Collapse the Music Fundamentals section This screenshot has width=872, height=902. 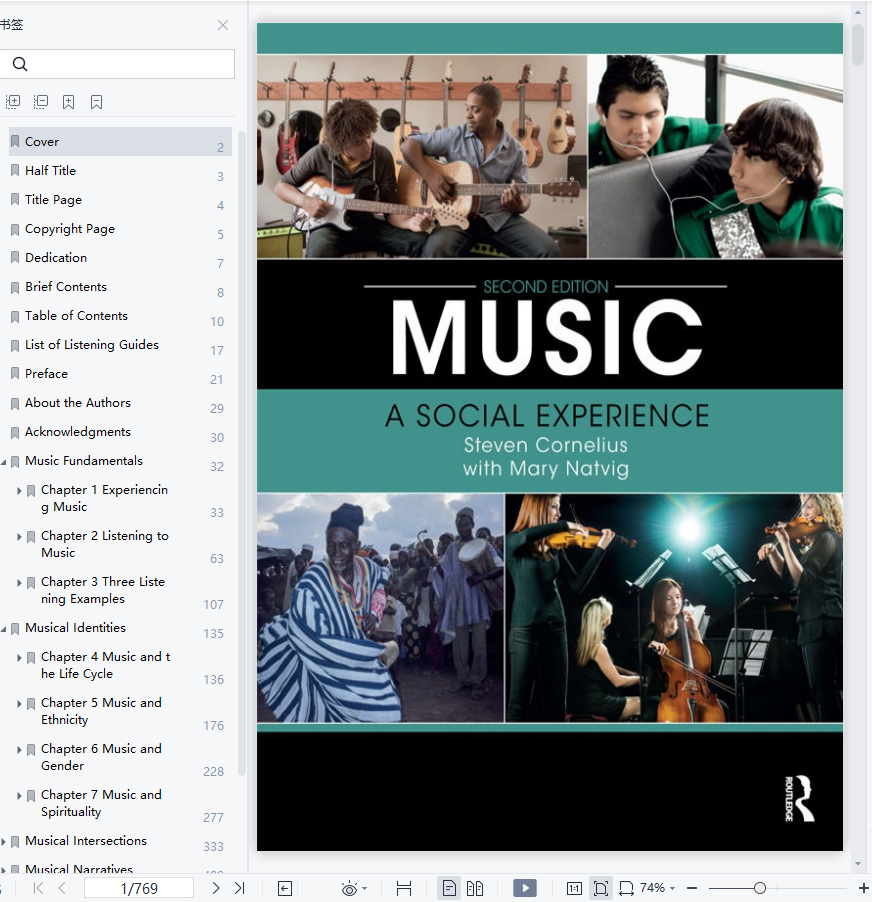(x=3, y=462)
